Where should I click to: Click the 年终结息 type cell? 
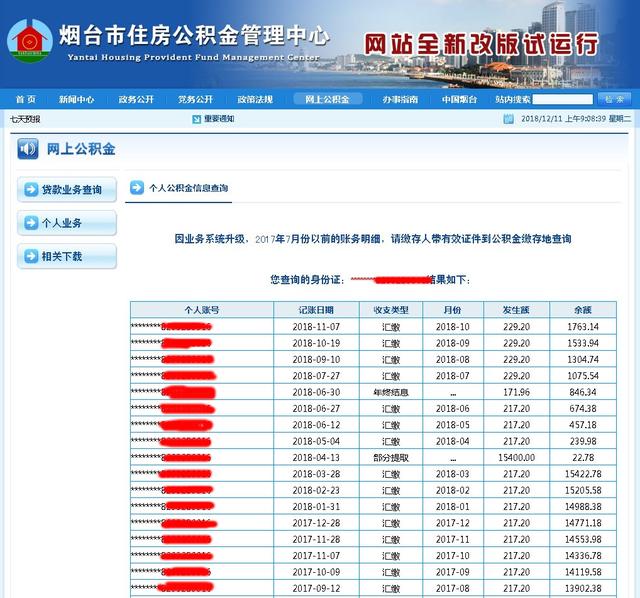[x=391, y=392]
